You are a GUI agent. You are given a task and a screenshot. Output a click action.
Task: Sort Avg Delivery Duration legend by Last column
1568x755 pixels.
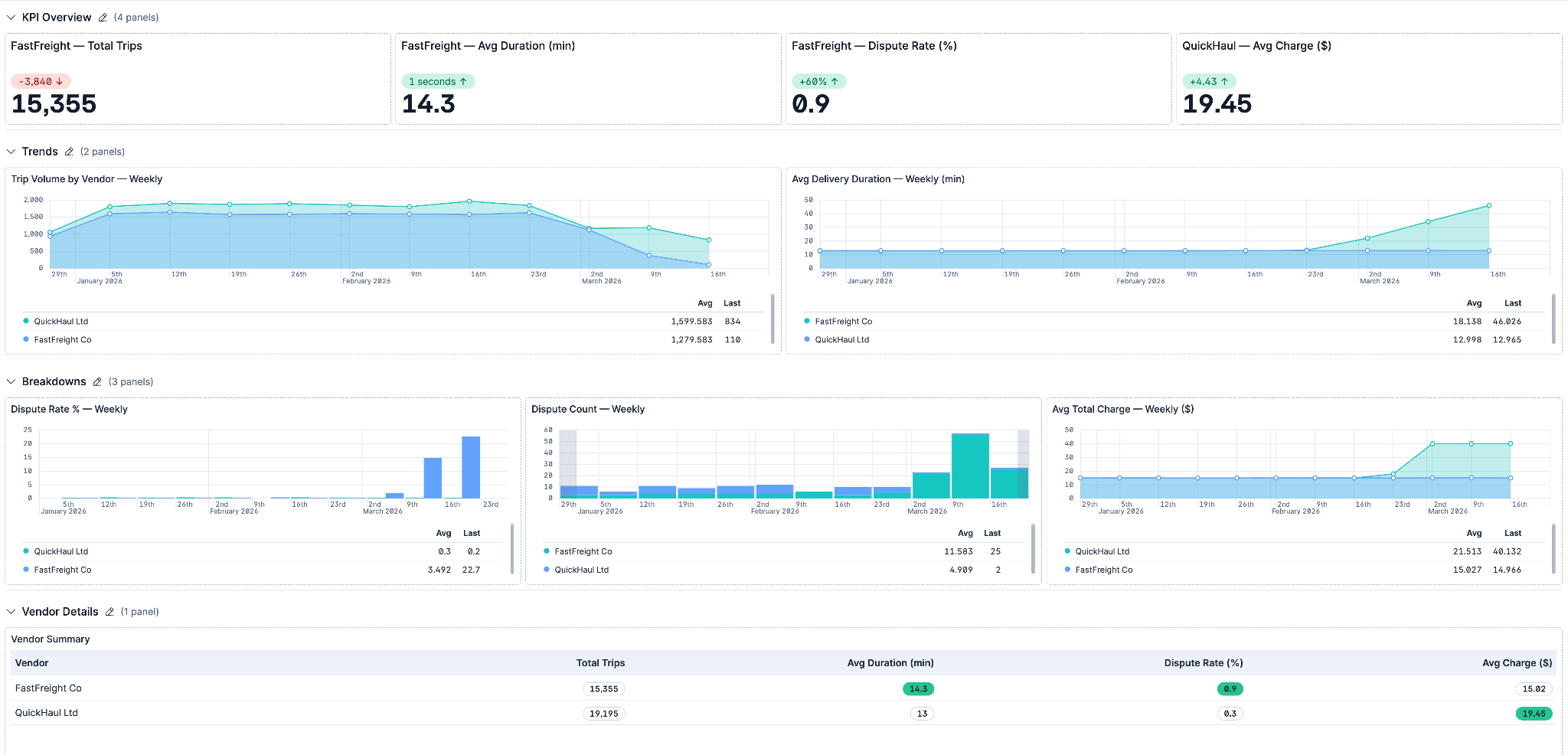coord(1513,303)
